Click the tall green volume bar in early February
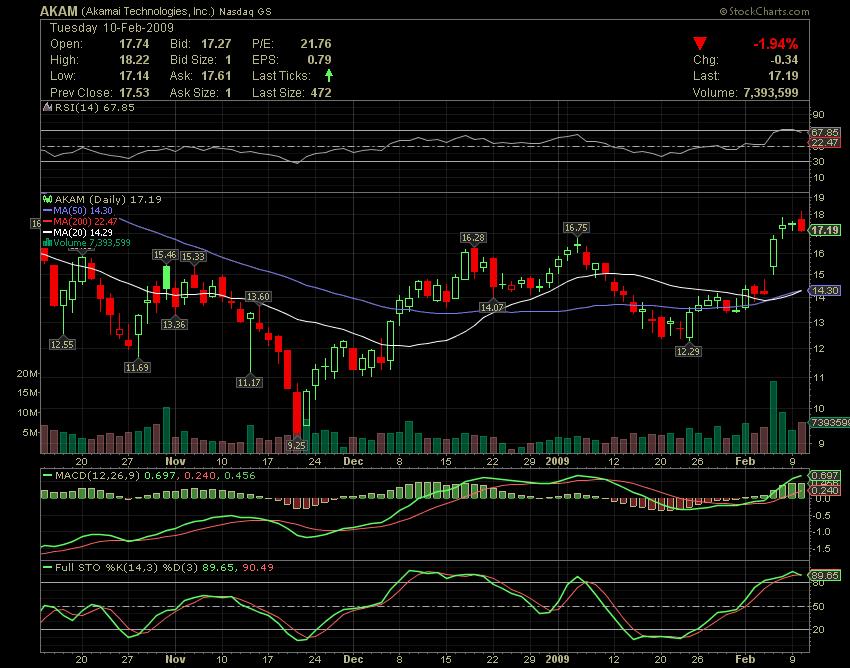Viewport: 850px width, 668px height. [773, 417]
